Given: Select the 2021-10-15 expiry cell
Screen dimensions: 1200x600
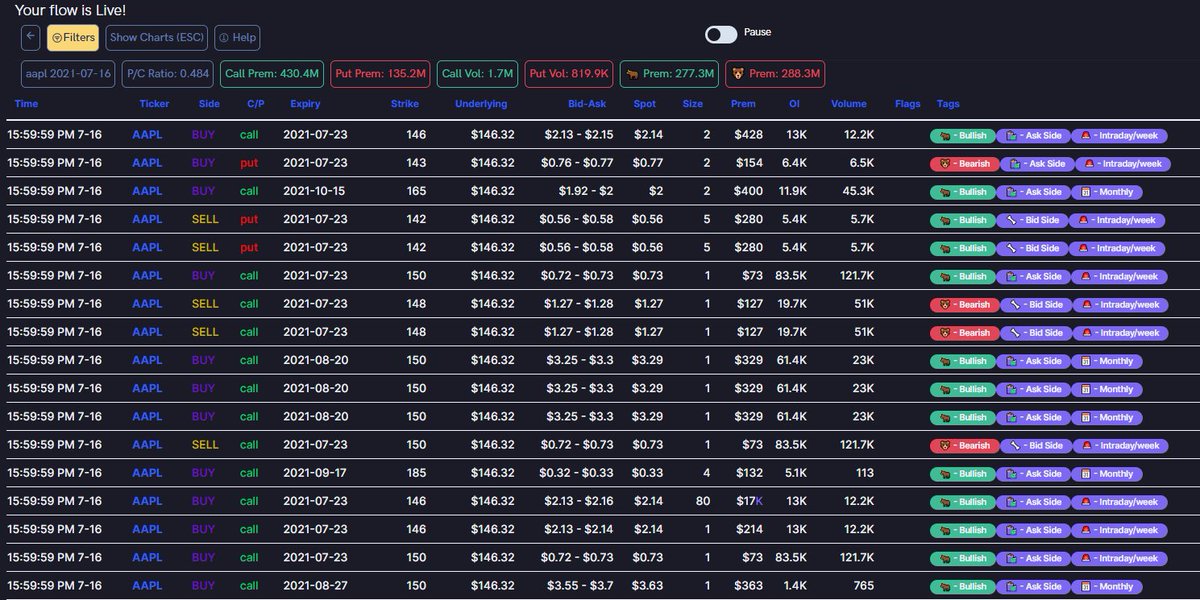Looking at the screenshot, I should pyautogui.click(x=316, y=191).
